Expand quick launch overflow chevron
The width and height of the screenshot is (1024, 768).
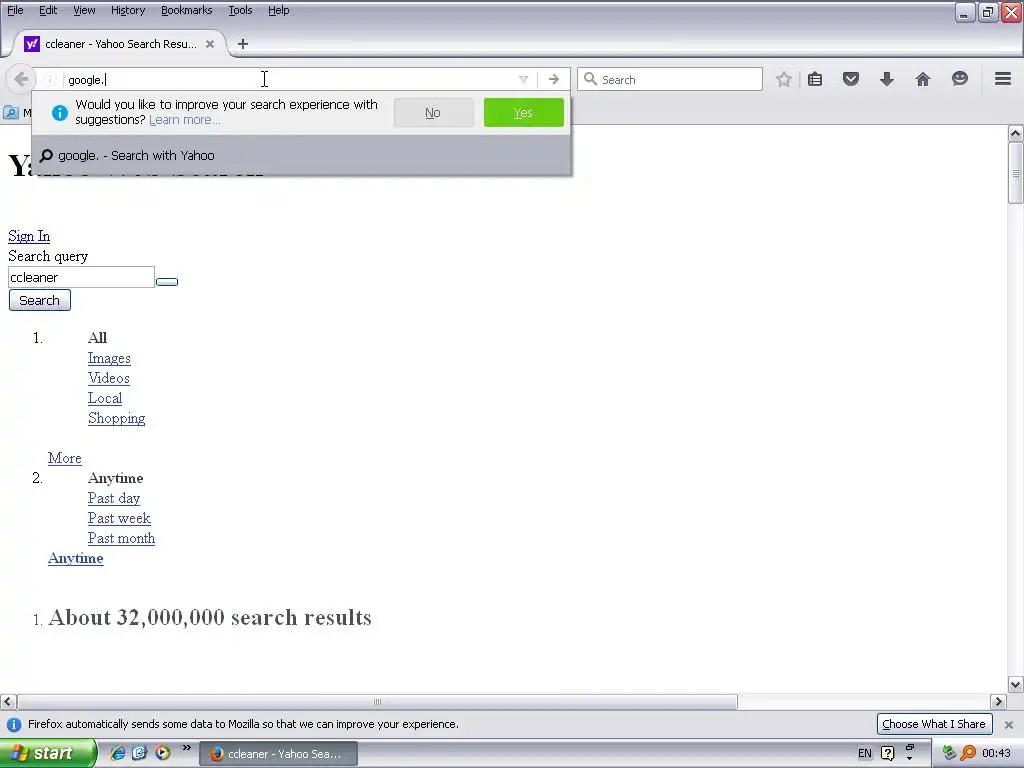point(187,748)
